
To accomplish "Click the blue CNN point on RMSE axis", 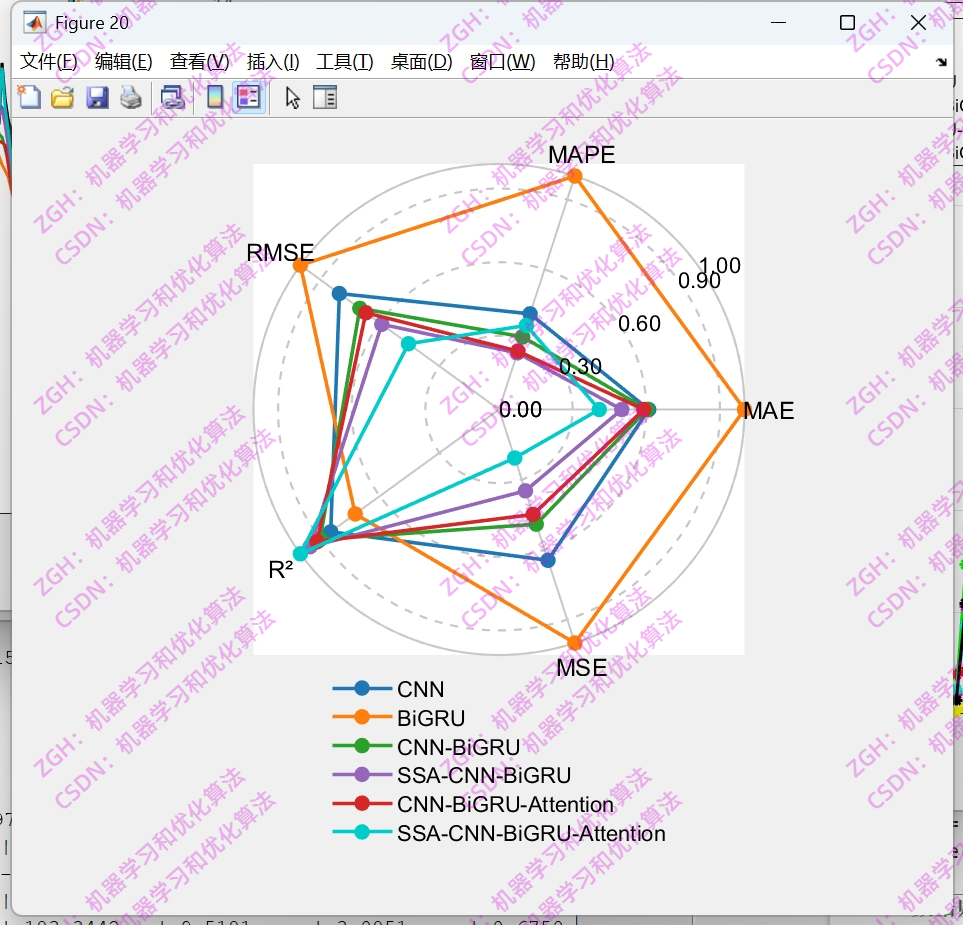I will tap(339, 294).
